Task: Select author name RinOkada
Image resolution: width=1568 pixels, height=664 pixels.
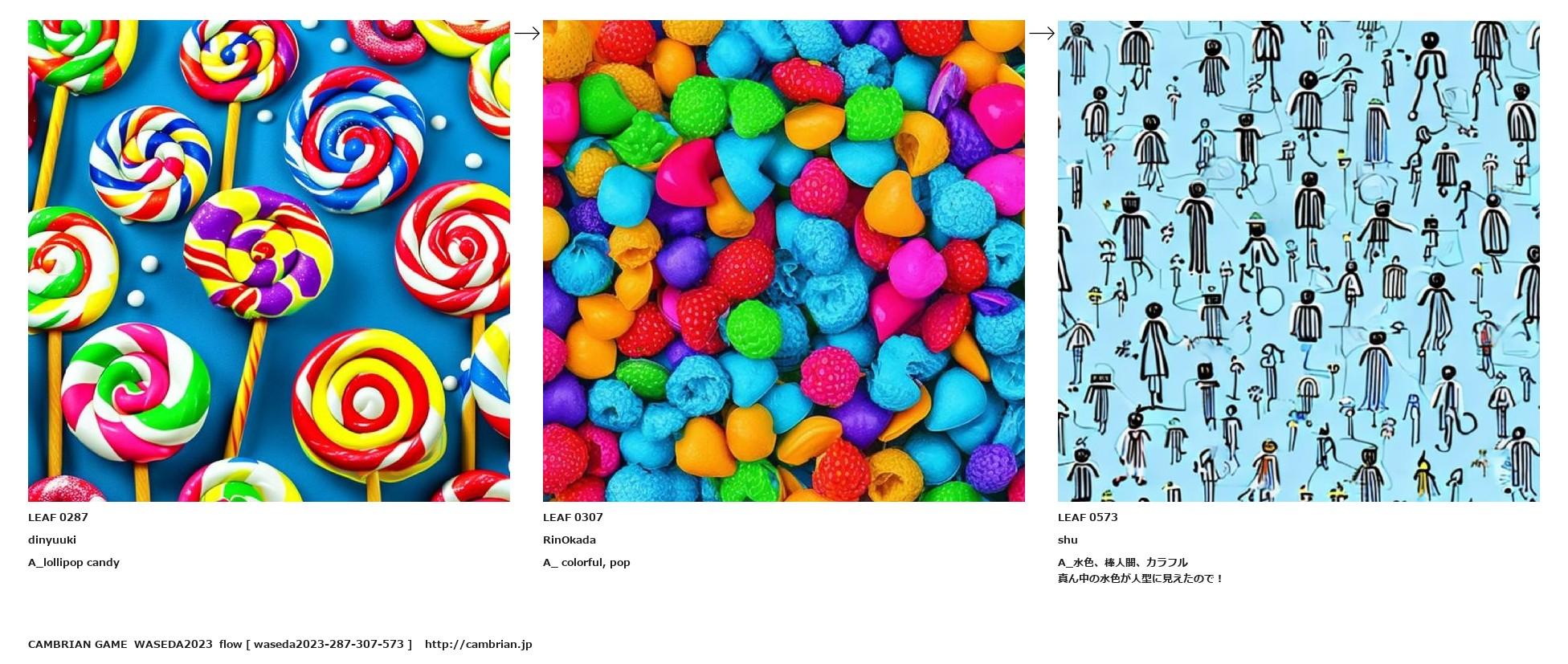Action: [570, 540]
